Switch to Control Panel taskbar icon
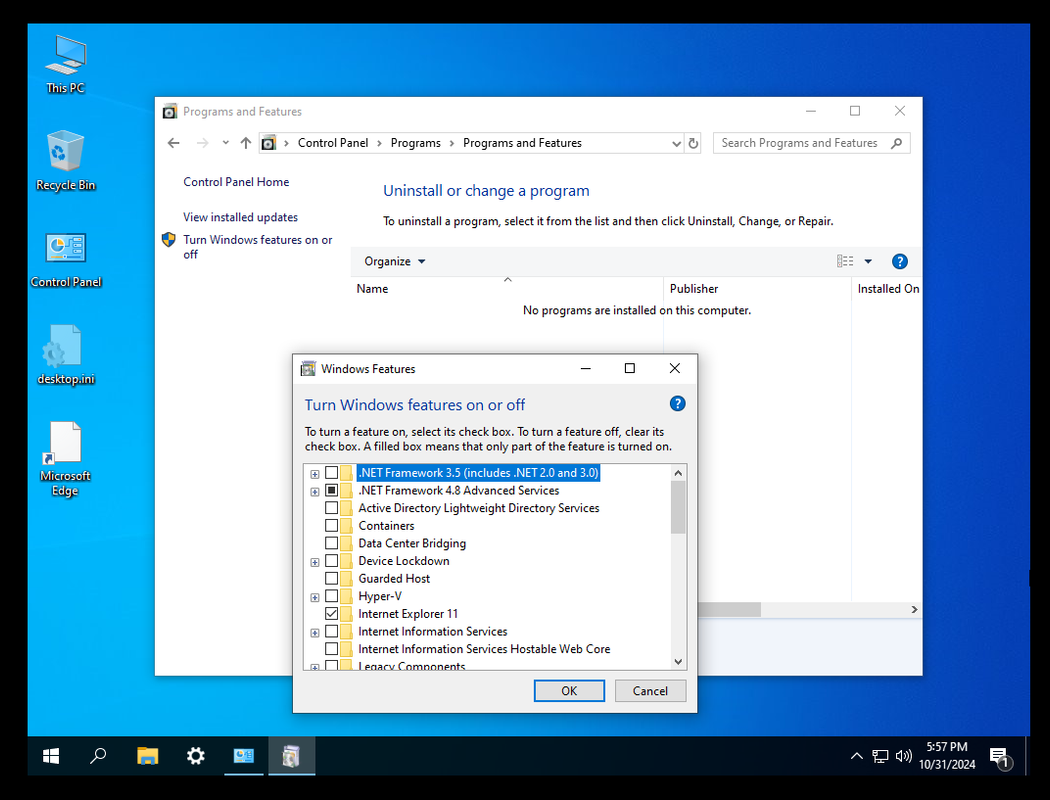The height and width of the screenshot is (800, 1050). (244, 756)
